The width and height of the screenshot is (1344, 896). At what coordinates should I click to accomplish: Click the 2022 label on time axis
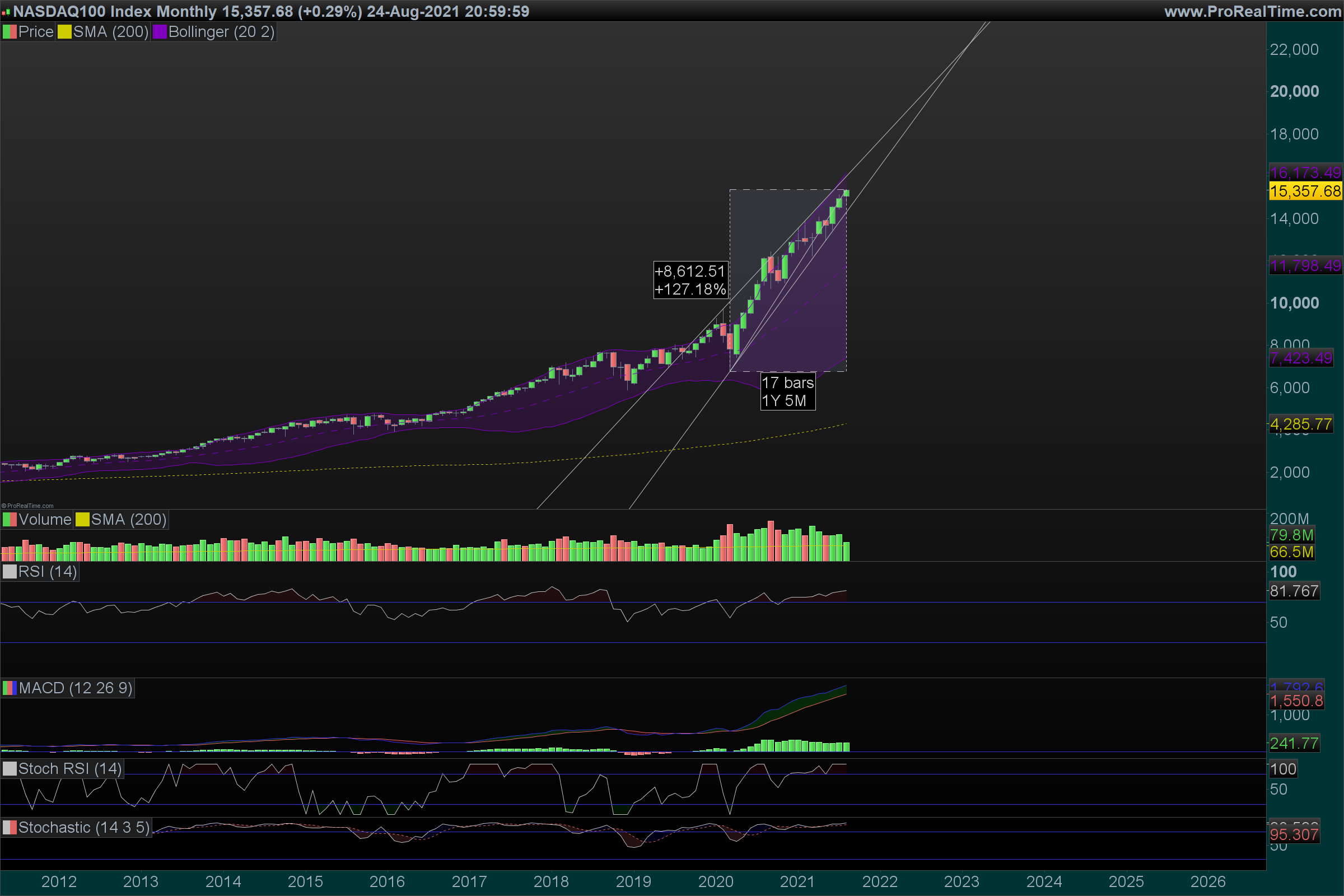879,881
